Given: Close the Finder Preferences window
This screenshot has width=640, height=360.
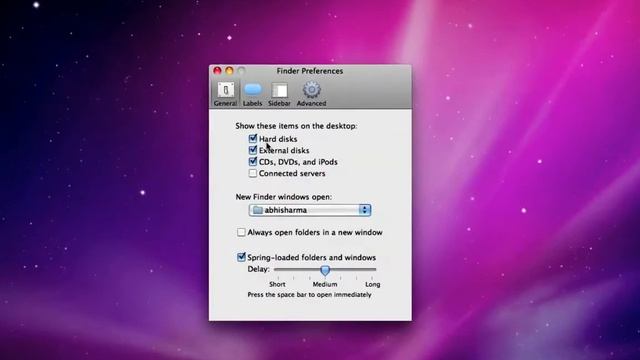Looking at the screenshot, I should click(217, 71).
